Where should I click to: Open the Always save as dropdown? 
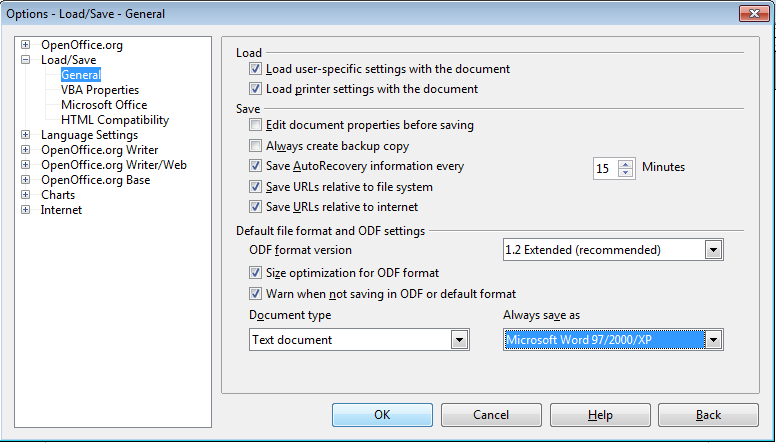713,340
